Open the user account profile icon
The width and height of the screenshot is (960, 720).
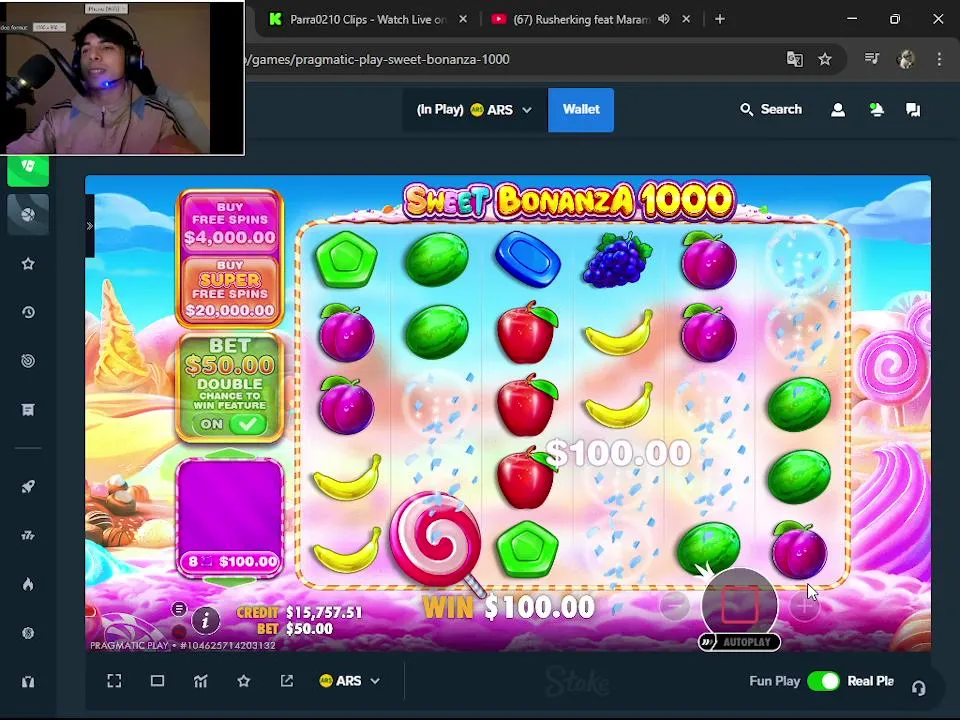pyautogui.click(x=838, y=110)
